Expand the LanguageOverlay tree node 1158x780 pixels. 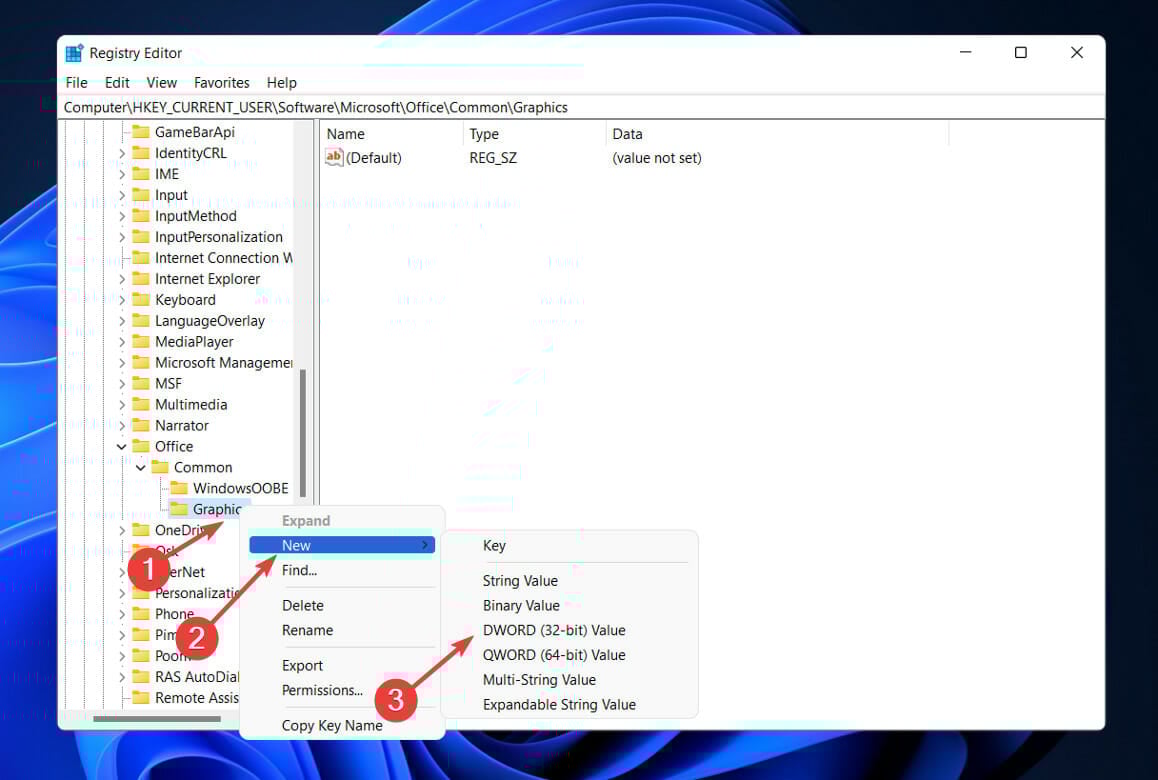122,321
